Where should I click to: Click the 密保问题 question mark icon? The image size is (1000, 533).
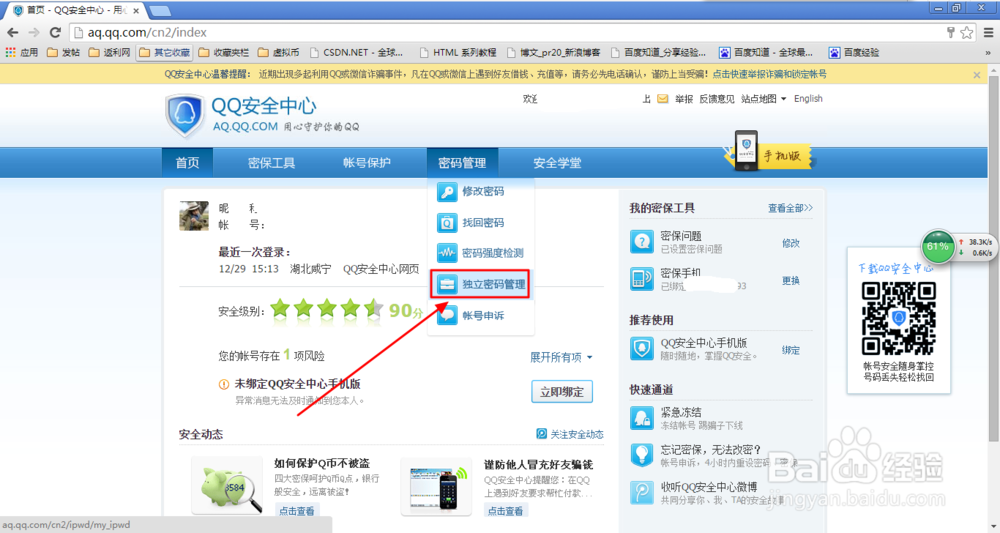pos(642,242)
